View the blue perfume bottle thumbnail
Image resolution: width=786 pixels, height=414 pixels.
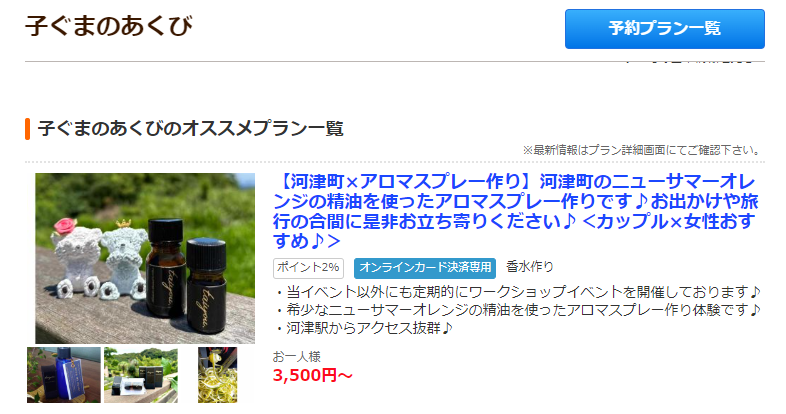click(x=64, y=375)
